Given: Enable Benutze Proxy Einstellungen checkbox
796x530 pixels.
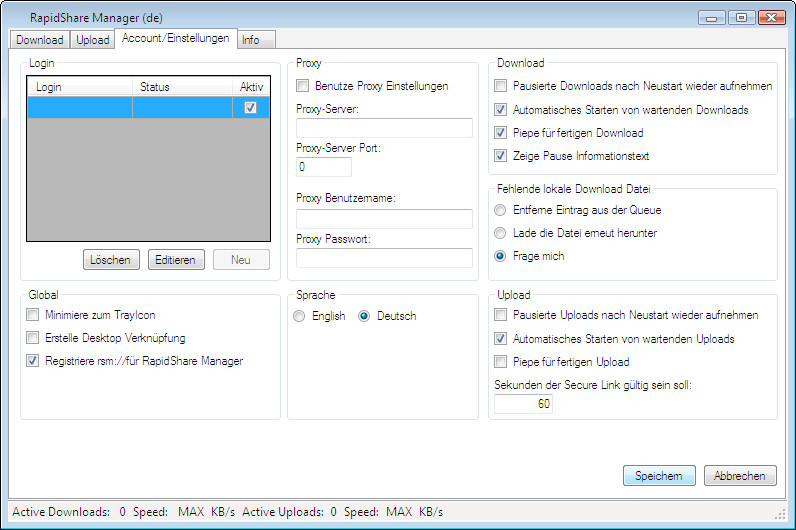Looking at the screenshot, I should coord(303,85).
